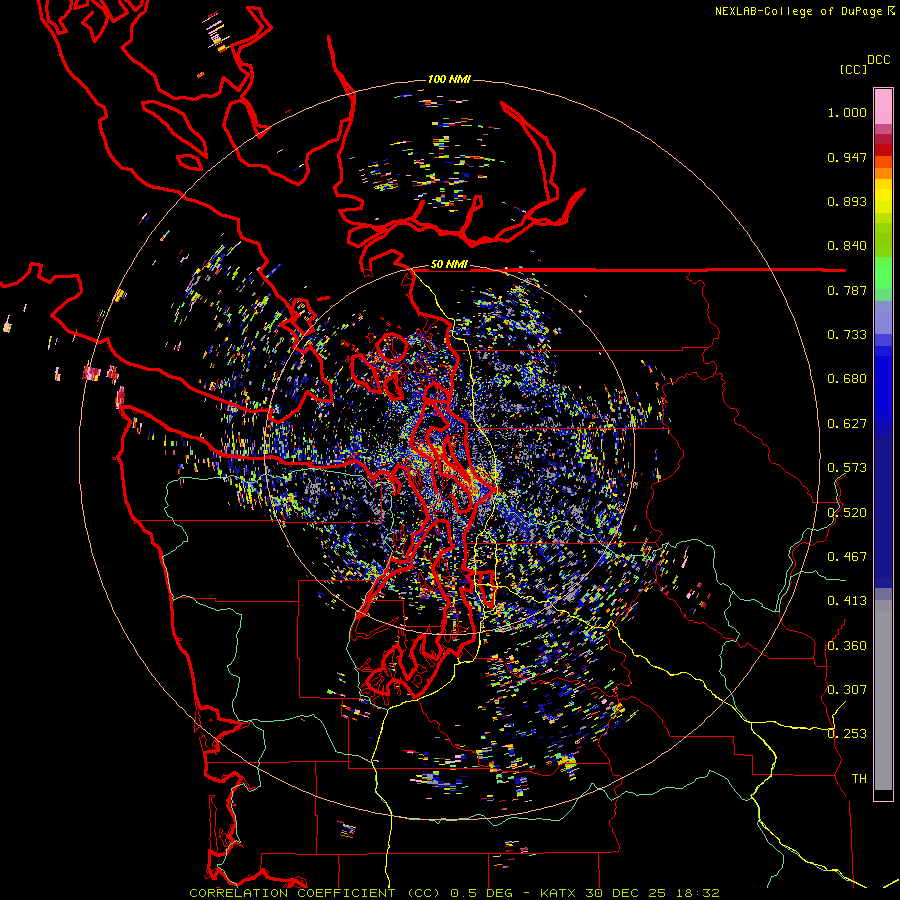Click the 0.627 scale value

[x=847, y=424]
